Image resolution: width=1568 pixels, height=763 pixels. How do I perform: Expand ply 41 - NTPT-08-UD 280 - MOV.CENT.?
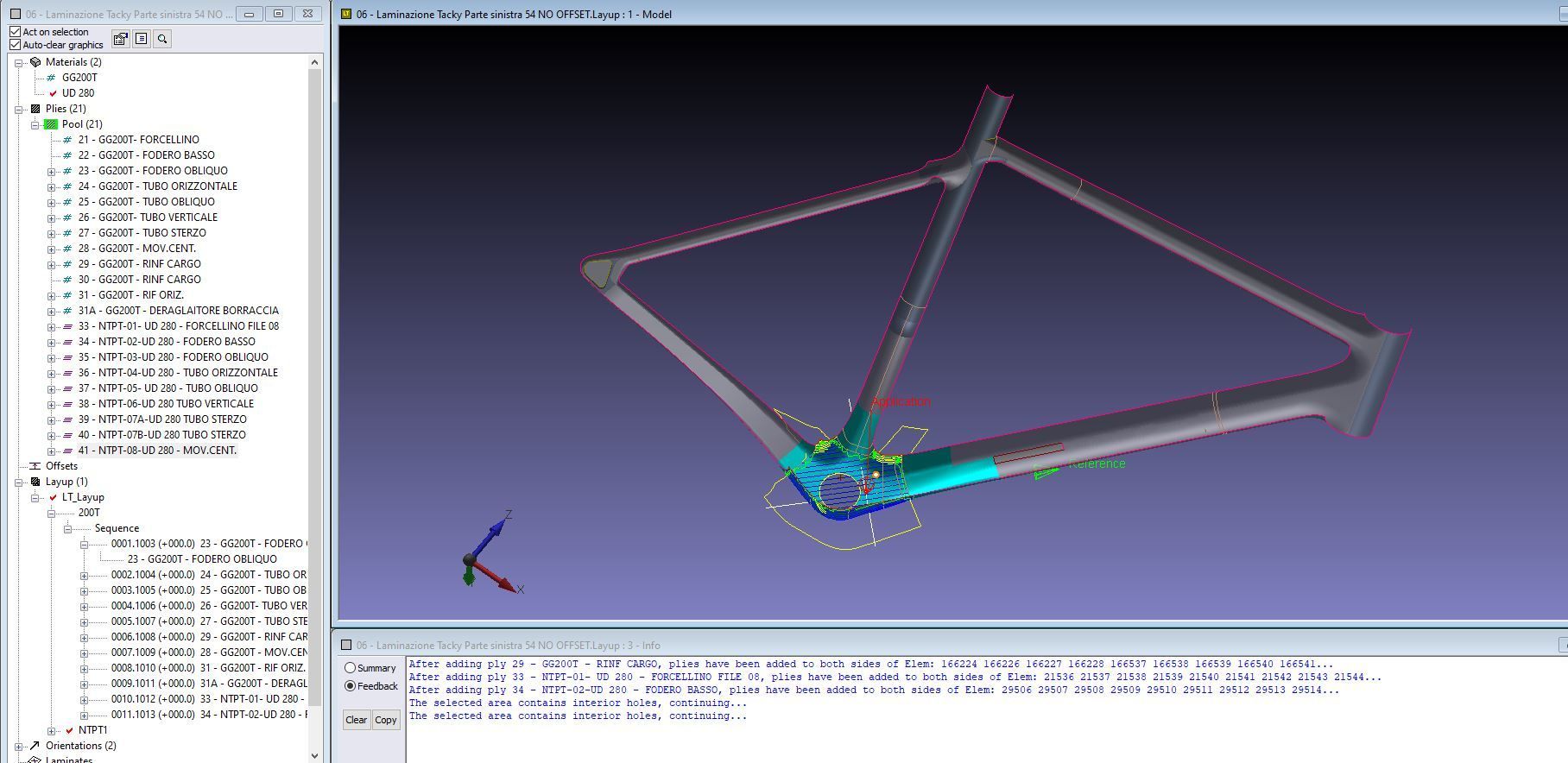pyautogui.click(x=51, y=451)
